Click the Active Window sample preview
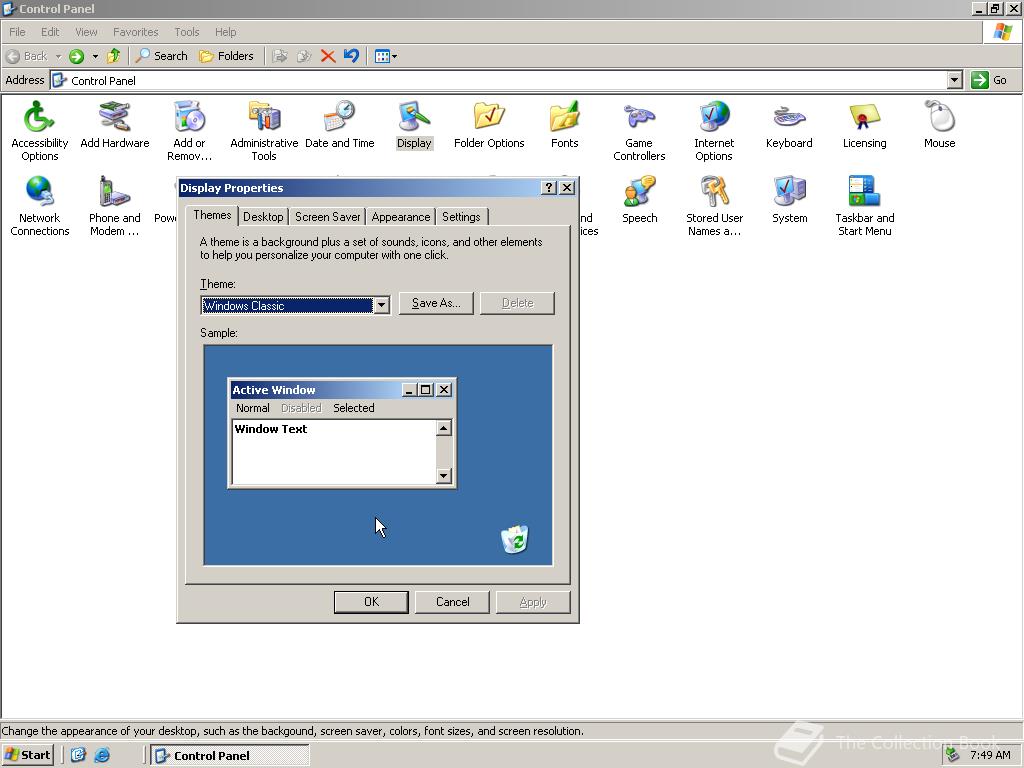 (342, 433)
